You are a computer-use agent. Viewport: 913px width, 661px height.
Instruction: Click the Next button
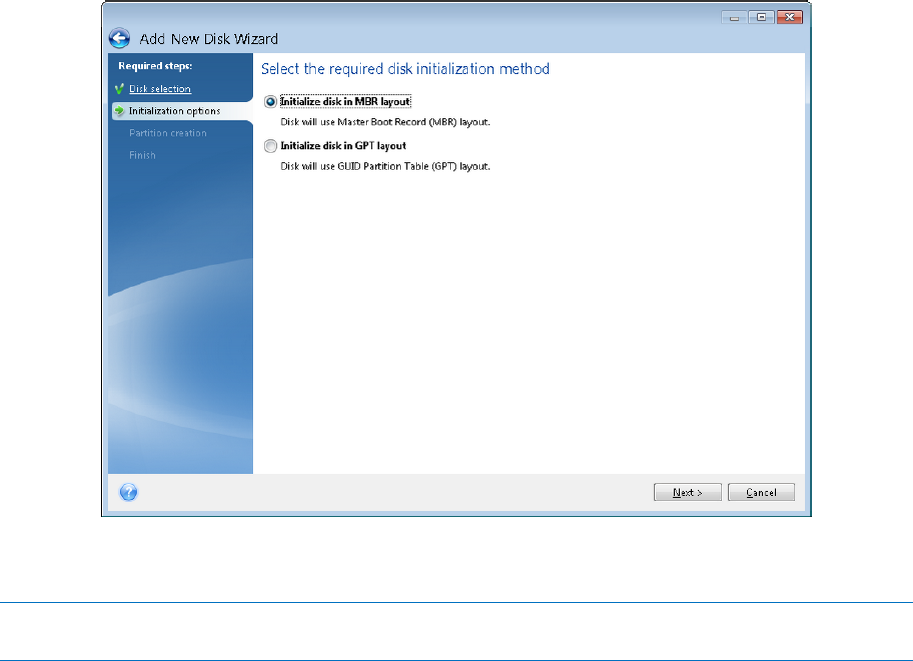(688, 492)
